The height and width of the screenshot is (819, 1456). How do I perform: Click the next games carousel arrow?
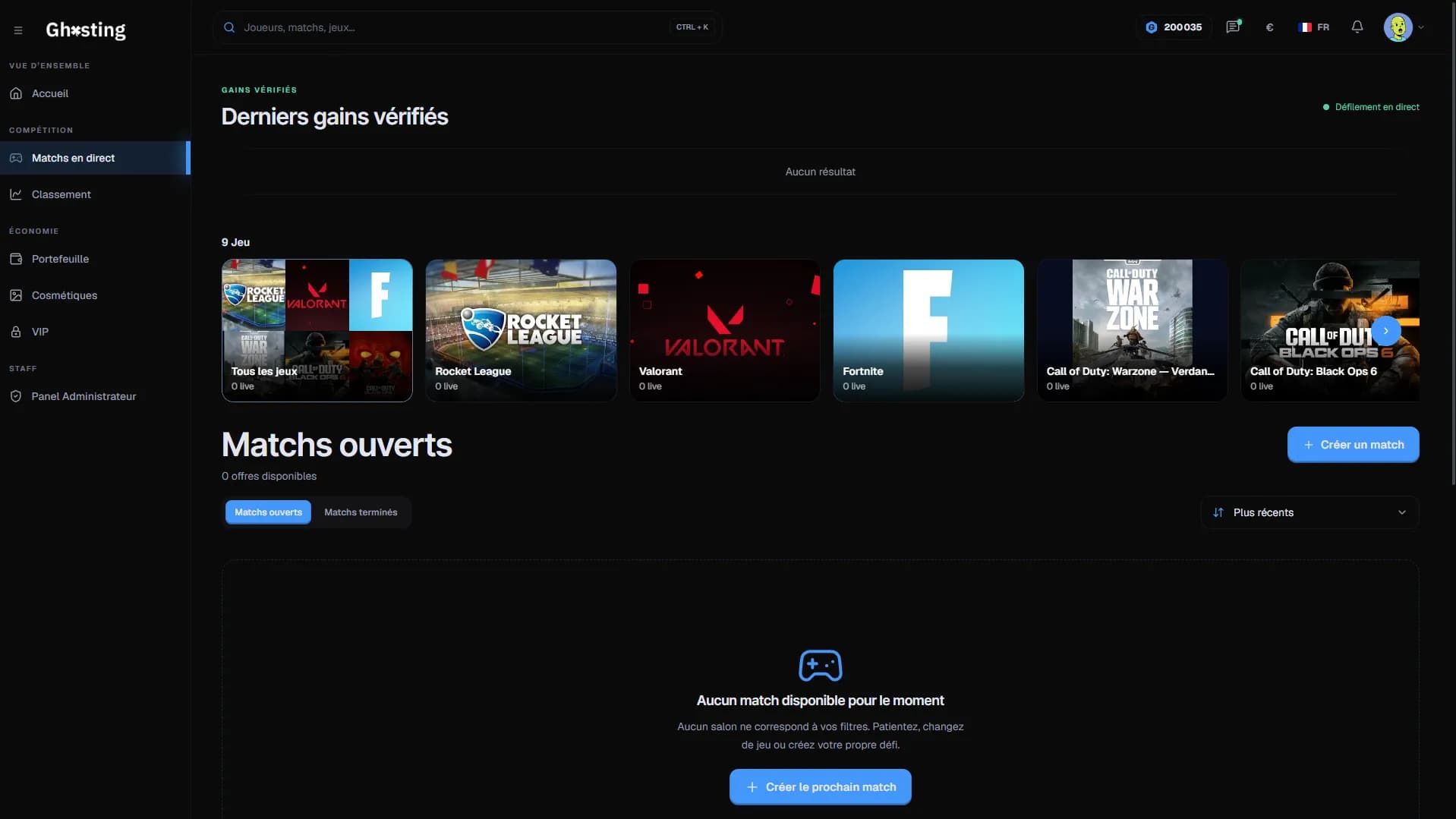(1386, 331)
